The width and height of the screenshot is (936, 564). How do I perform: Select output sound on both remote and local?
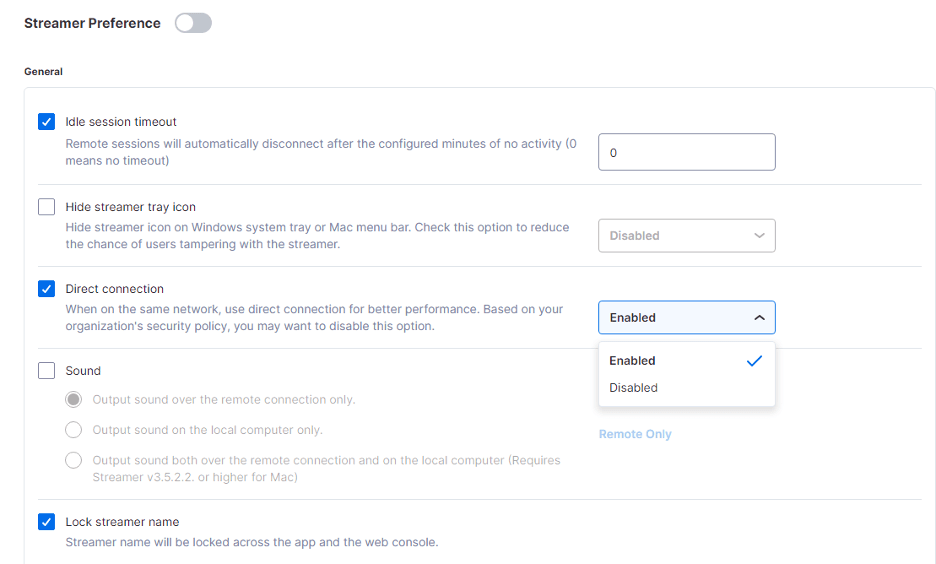click(x=74, y=461)
